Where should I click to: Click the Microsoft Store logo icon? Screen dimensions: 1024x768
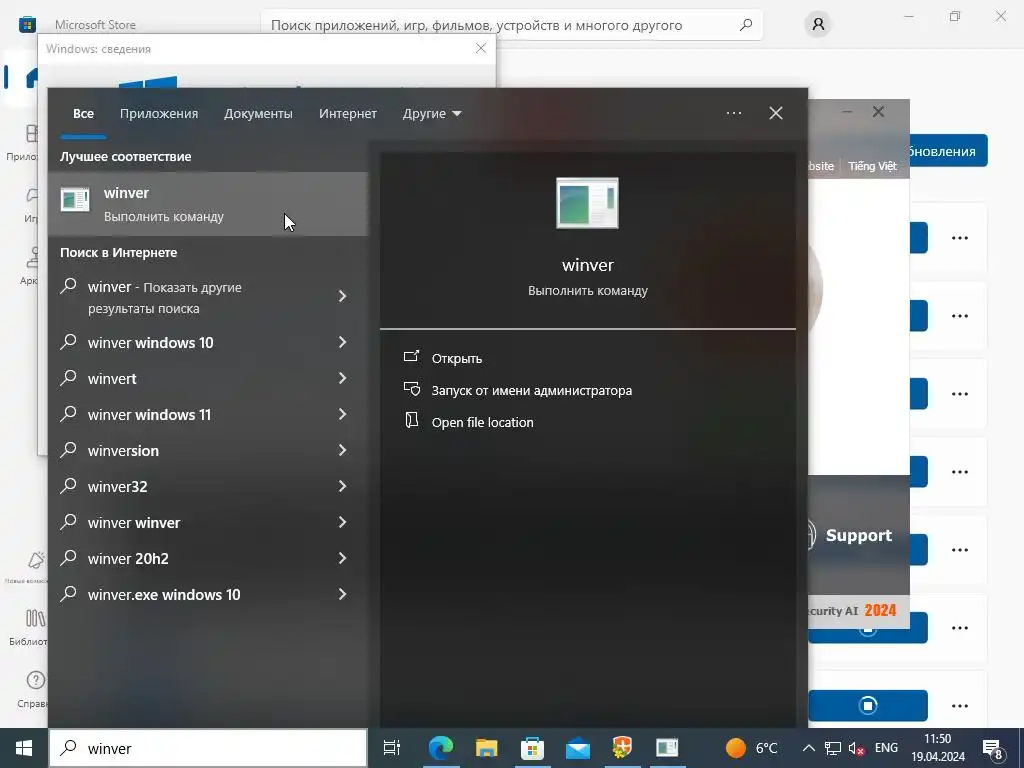click(27, 25)
